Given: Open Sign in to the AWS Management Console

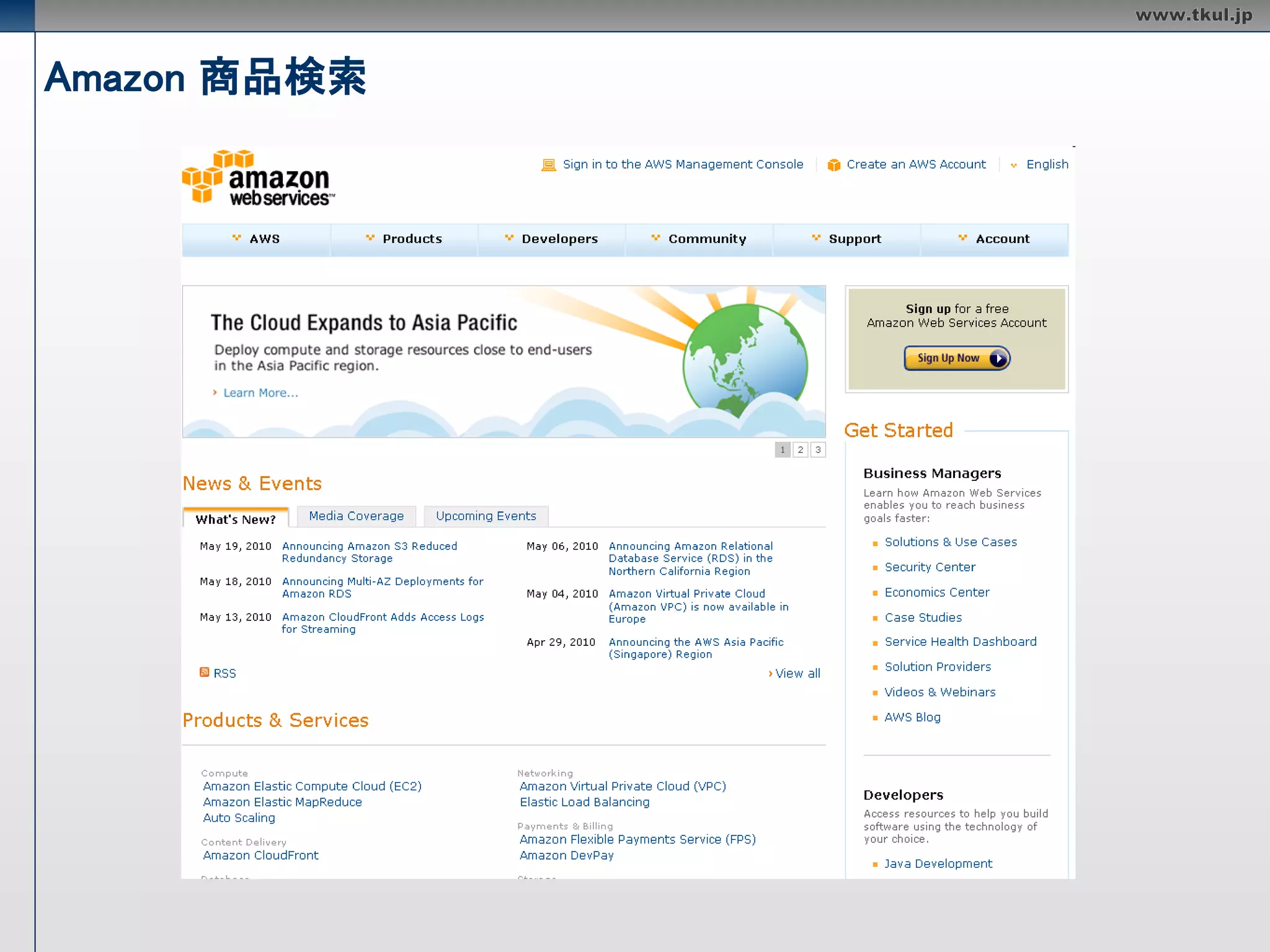Looking at the screenshot, I should tap(683, 164).
